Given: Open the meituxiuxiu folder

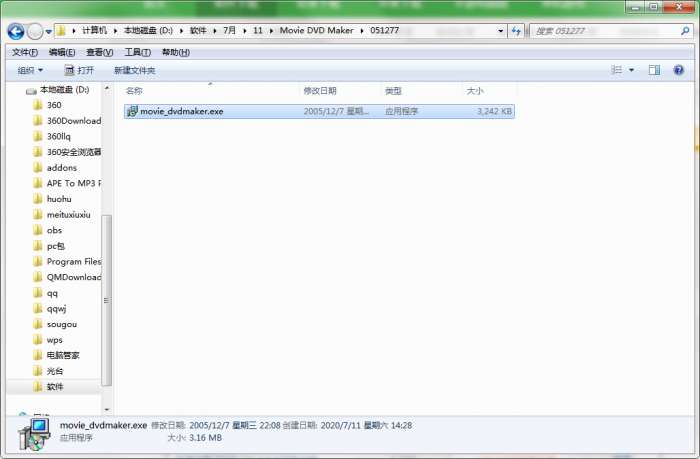Looking at the screenshot, I should pyautogui.click(x=62, y=214).
